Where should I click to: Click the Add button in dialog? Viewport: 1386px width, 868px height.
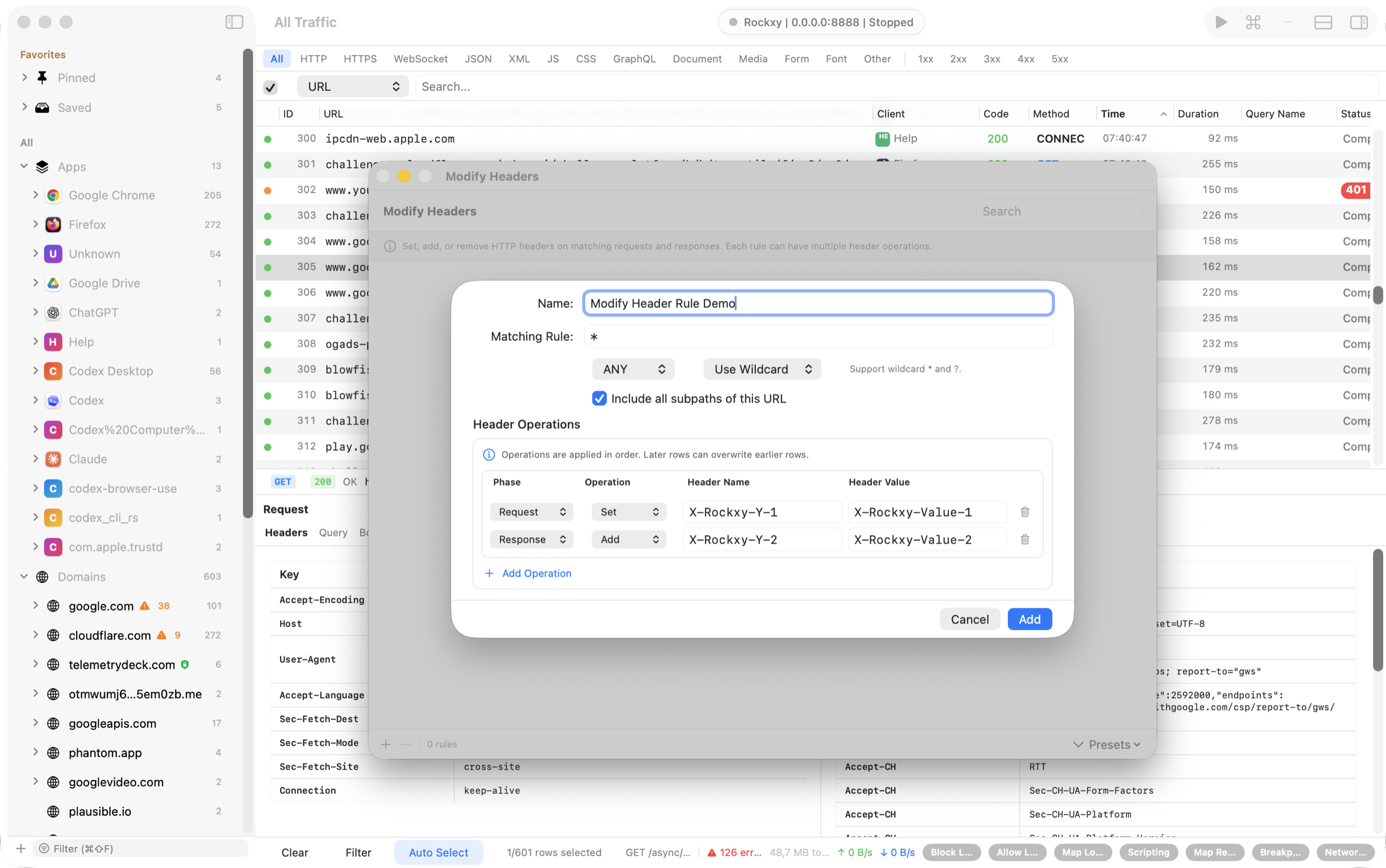(x=1030, y=619)
